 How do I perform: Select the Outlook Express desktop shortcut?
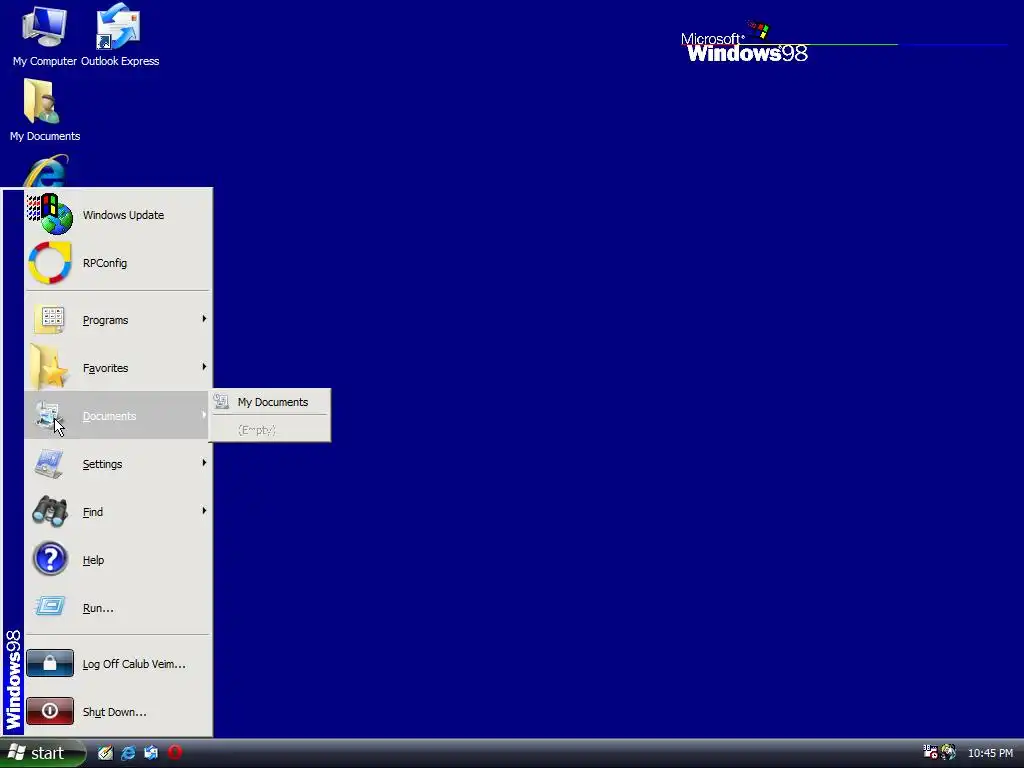tap(120, 36)
